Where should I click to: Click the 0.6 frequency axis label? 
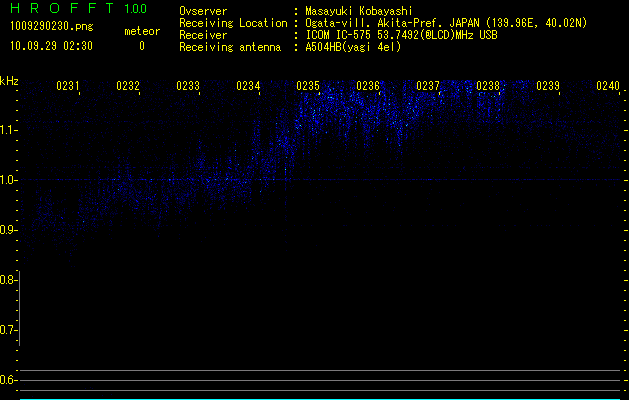point(7,380)
